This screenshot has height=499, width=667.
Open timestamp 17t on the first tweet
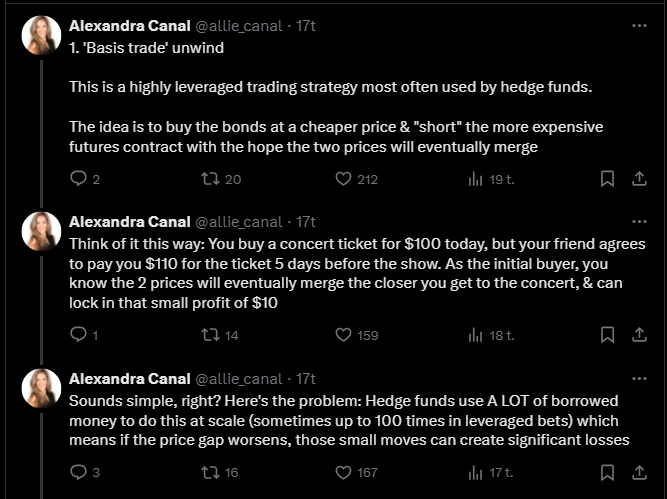(305, 26)
